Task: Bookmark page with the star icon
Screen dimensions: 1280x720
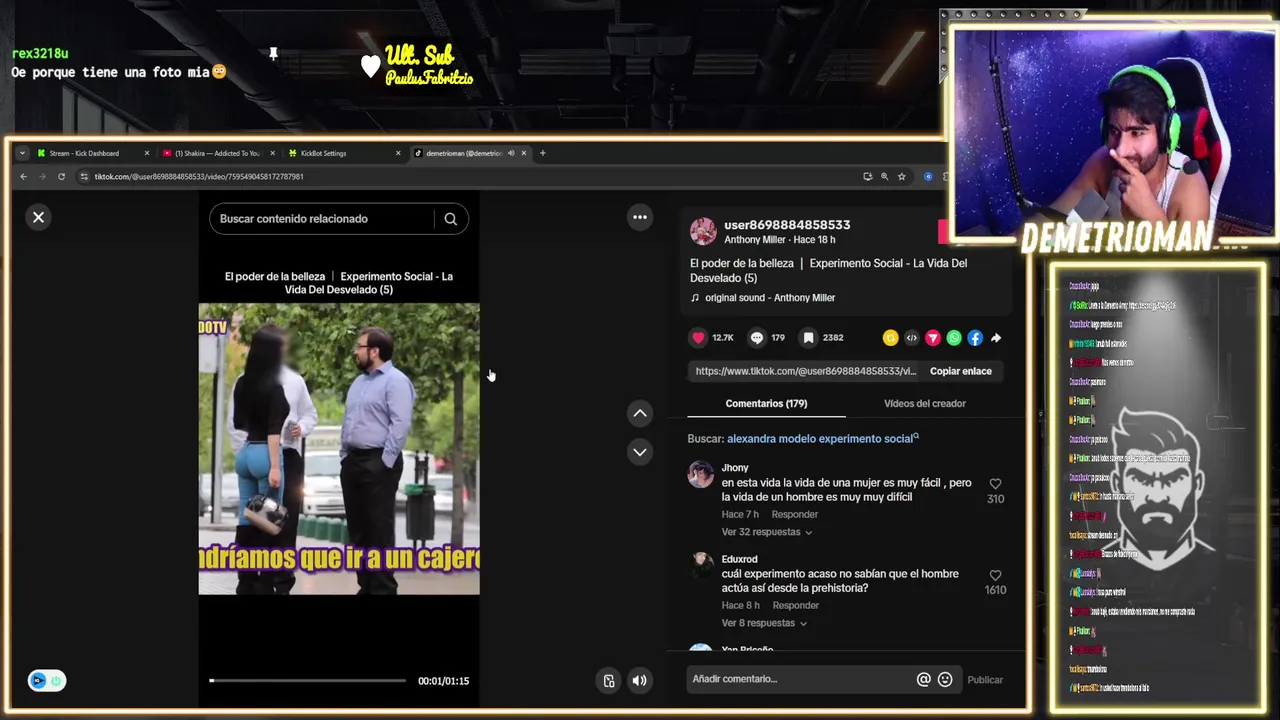Action: [901, 177]
